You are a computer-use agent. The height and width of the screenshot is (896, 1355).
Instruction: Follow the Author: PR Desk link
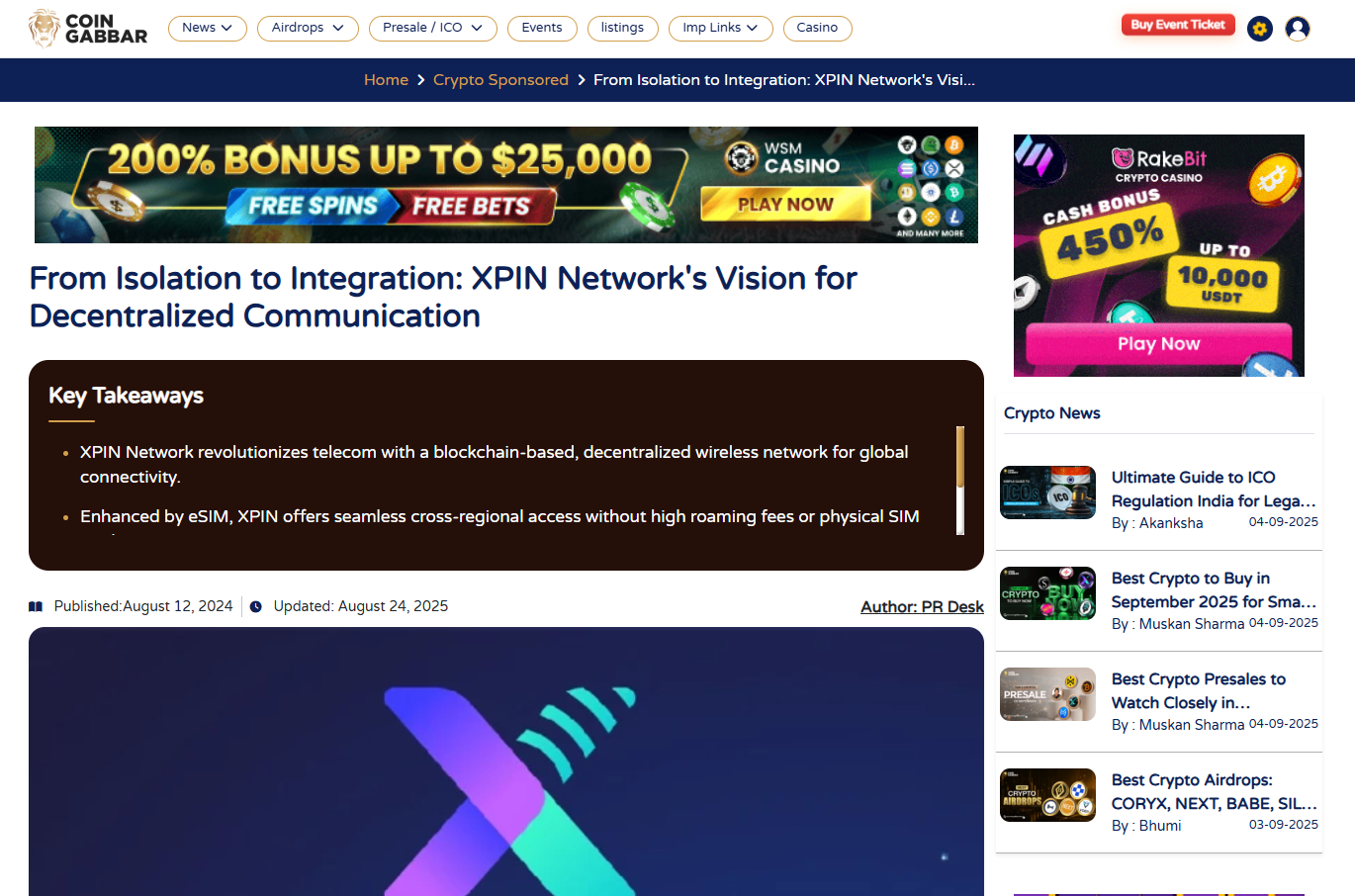coord(922,607)
